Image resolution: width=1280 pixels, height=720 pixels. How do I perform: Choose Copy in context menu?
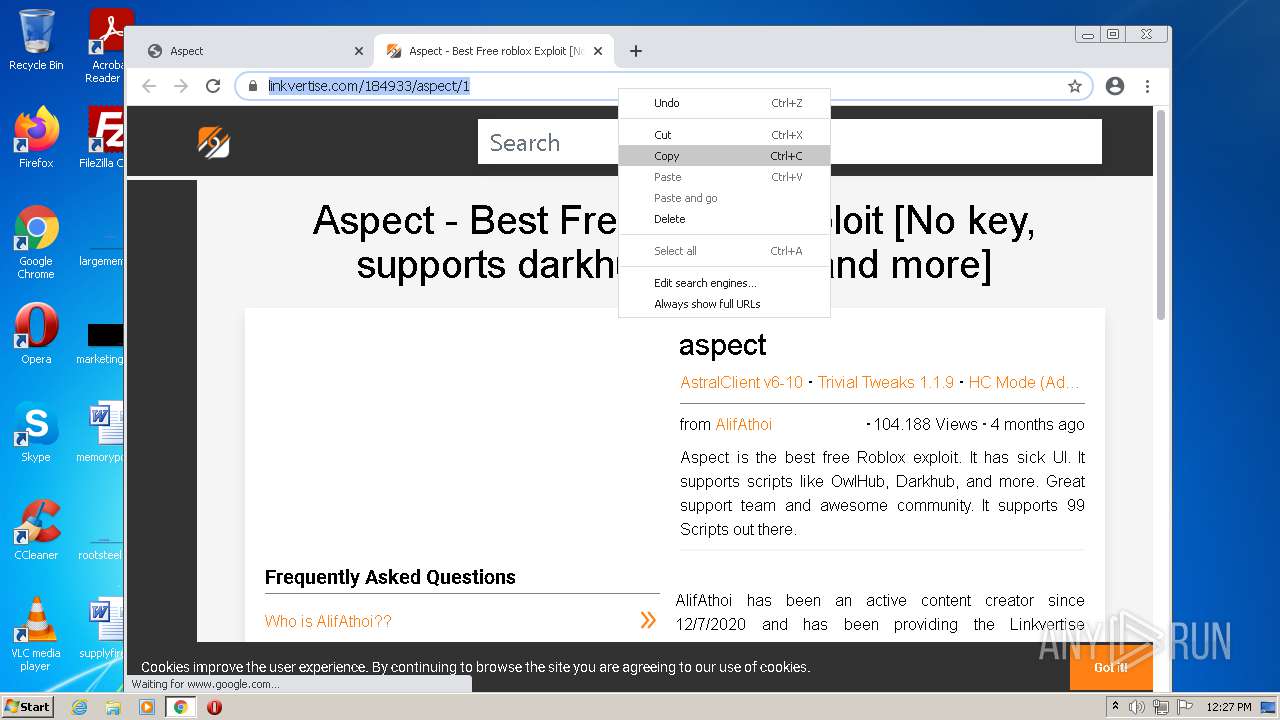pyautogui.click(x=724, y=156)
